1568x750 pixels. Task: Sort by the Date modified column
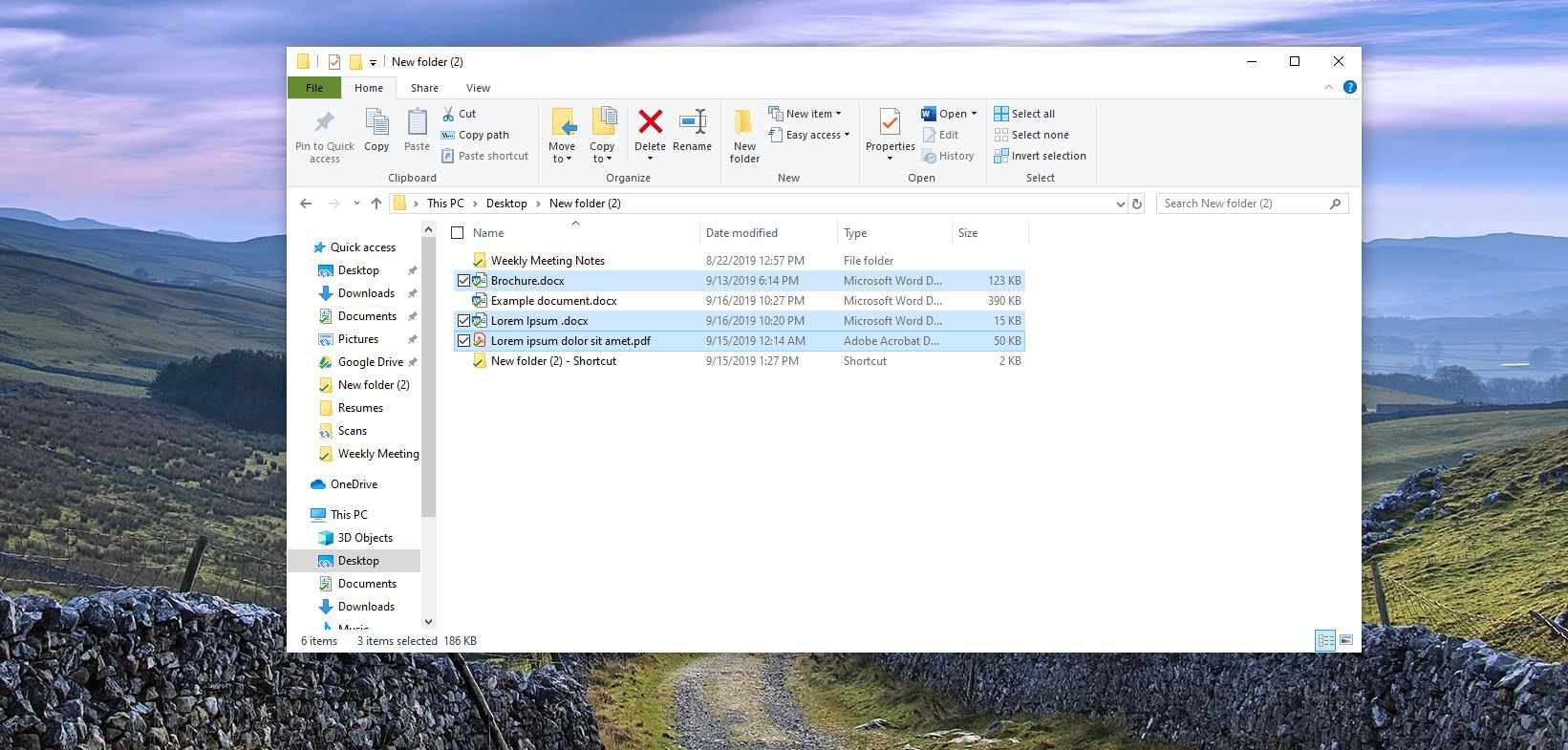pyautogui.click(x=741, y=233)
